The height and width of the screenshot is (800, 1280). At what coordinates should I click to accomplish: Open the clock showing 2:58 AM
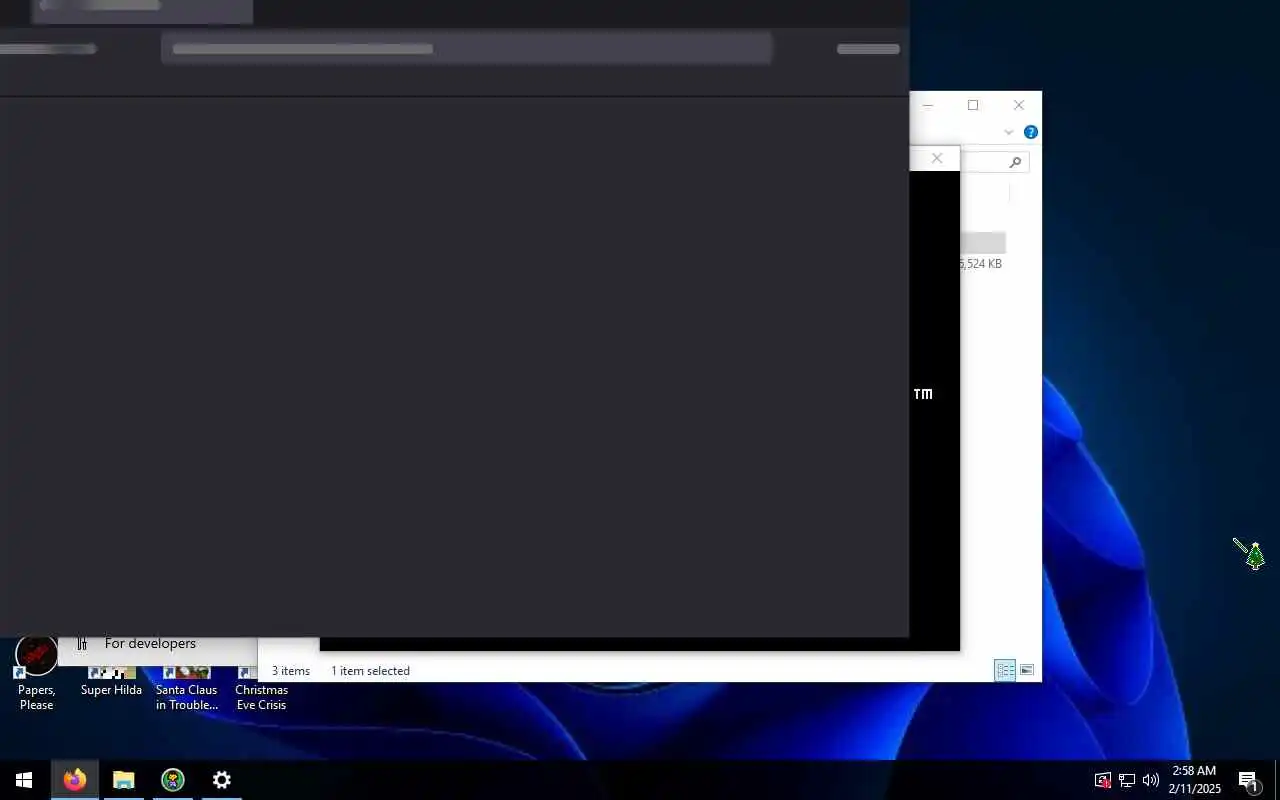tap(1194, 780)
